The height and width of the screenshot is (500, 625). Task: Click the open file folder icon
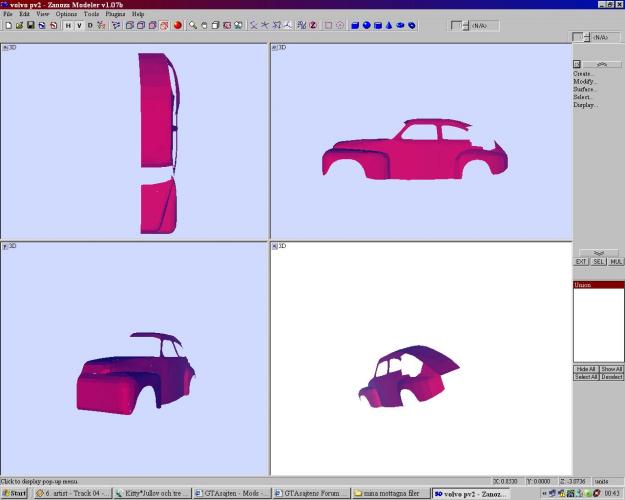point(18,25)
